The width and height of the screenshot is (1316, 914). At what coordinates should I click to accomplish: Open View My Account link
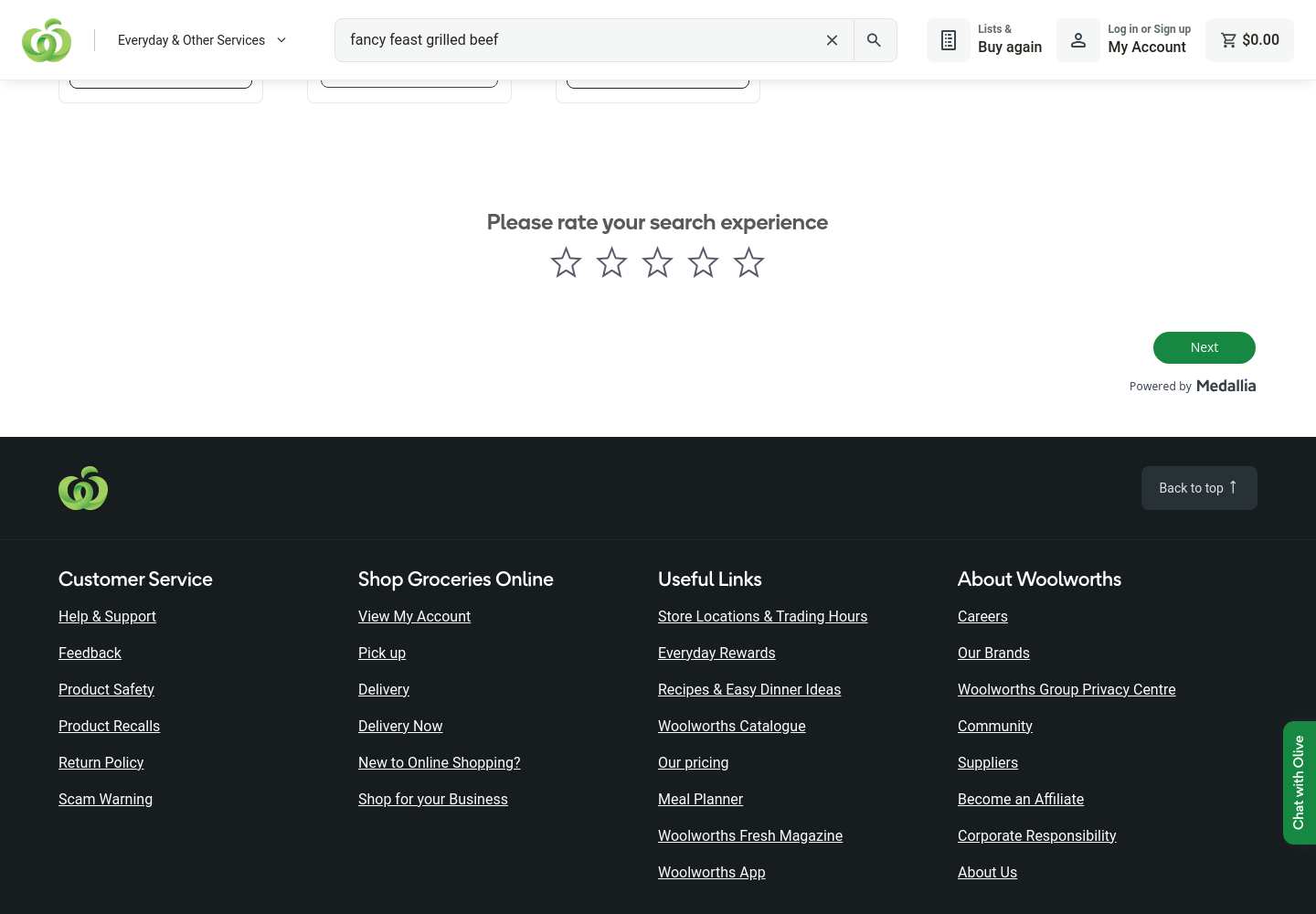point(414,616)
